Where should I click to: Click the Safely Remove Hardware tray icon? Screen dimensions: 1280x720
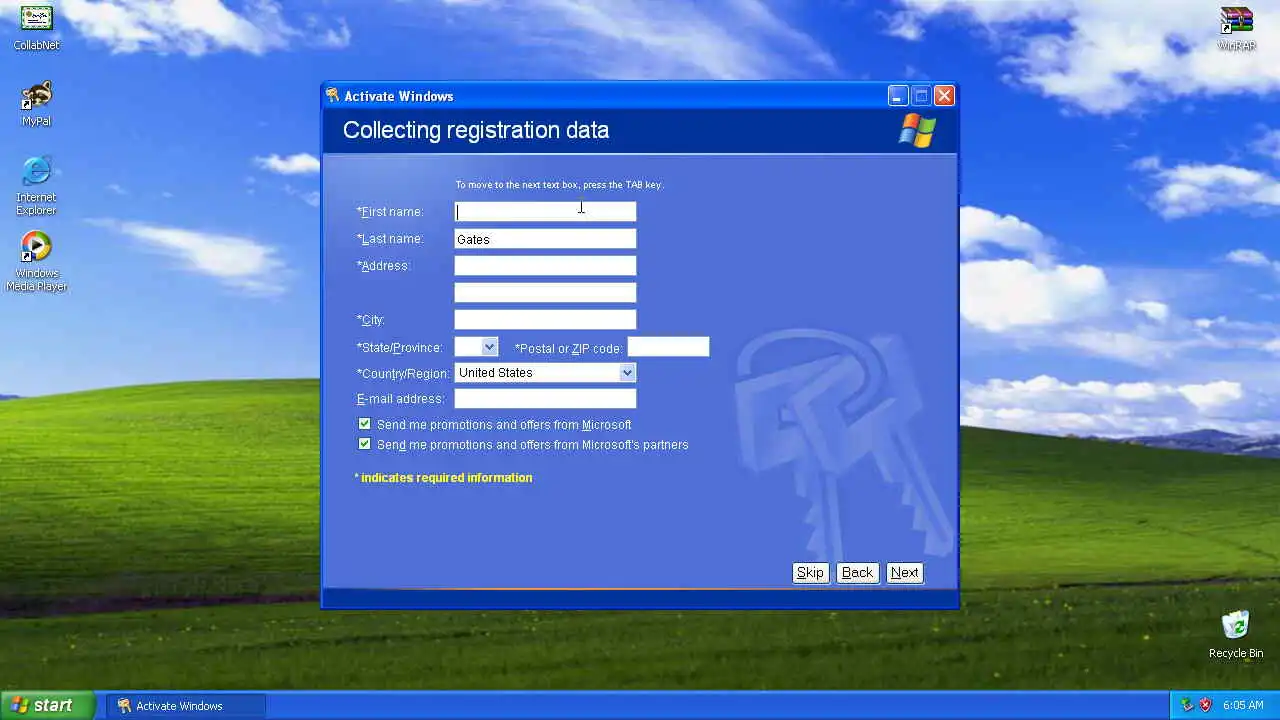click(1187, 705)
